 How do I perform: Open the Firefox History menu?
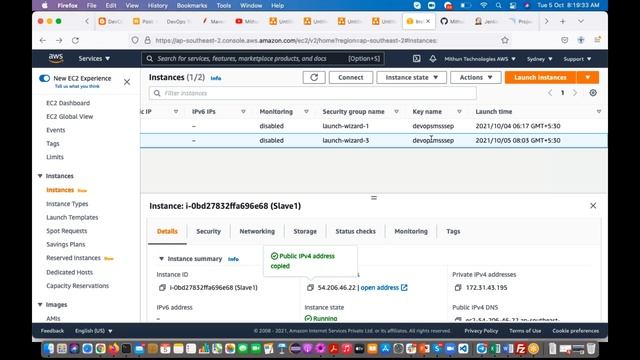158,5
